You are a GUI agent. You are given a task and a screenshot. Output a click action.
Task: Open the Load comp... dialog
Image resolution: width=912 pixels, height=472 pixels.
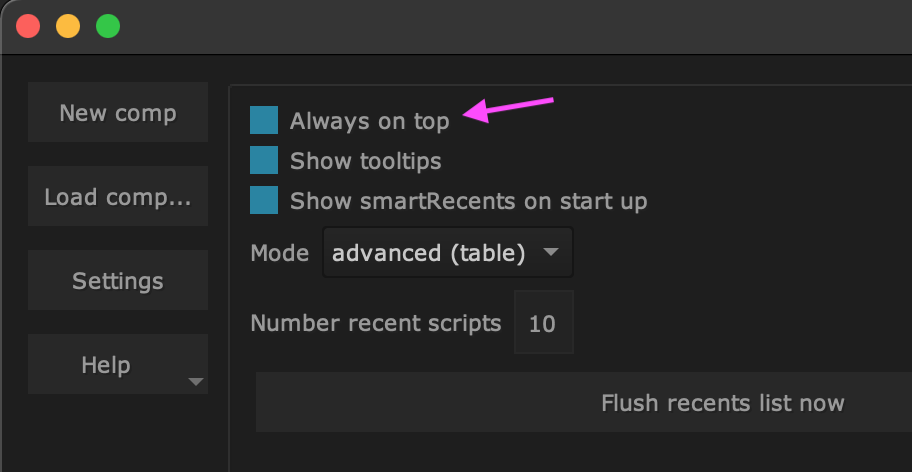tap(118, 197)
